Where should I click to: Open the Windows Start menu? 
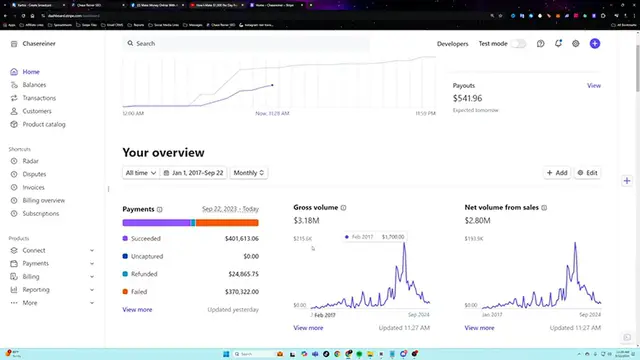coord(226,354)
